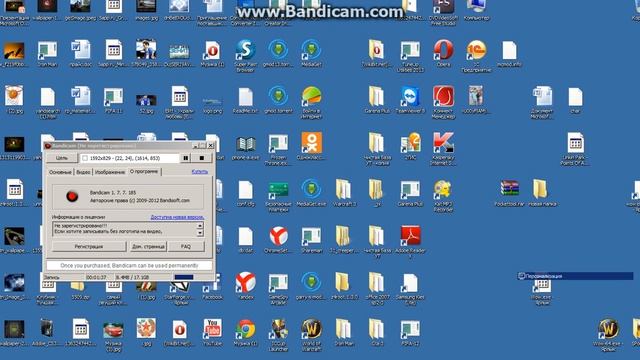The height and width of the screenshot is (360, 640).
Task: Switch to the Основные tab
Action: [x=60, y=172]
